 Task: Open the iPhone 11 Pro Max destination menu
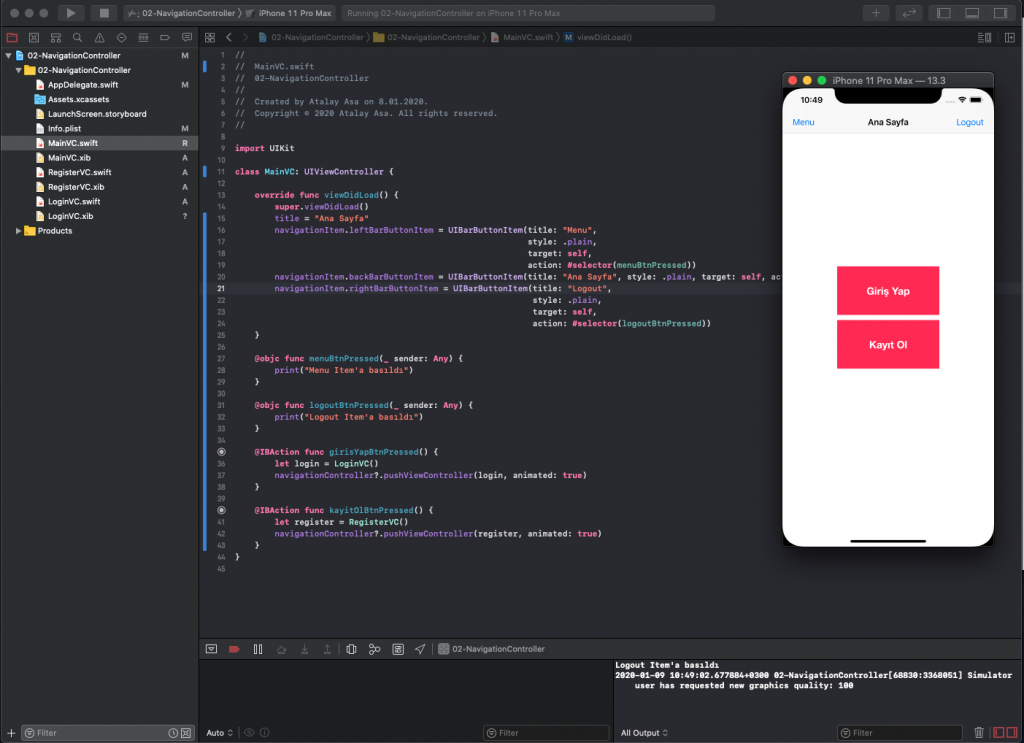(289, 13)
